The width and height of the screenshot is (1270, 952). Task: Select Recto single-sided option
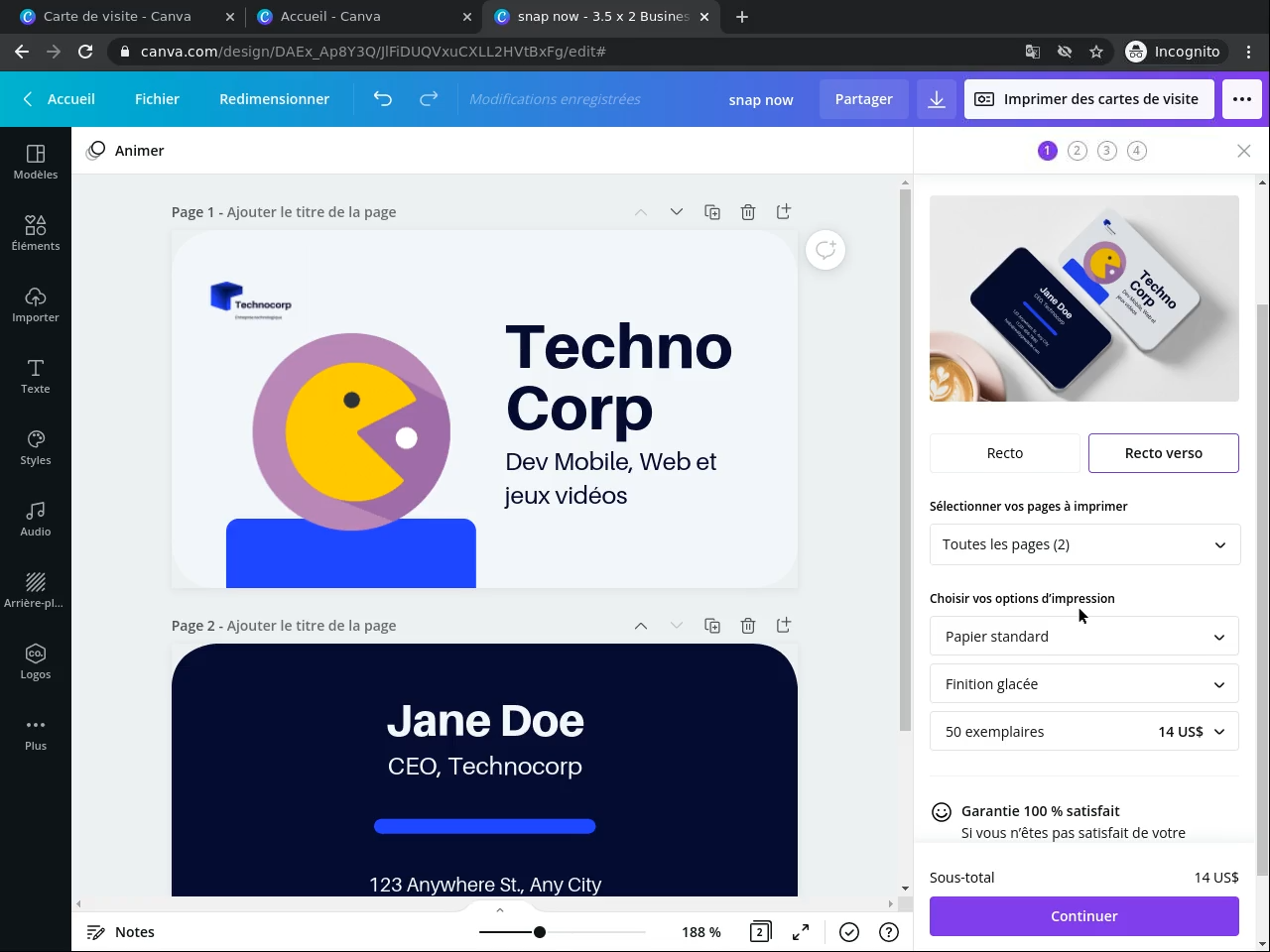1005,453
